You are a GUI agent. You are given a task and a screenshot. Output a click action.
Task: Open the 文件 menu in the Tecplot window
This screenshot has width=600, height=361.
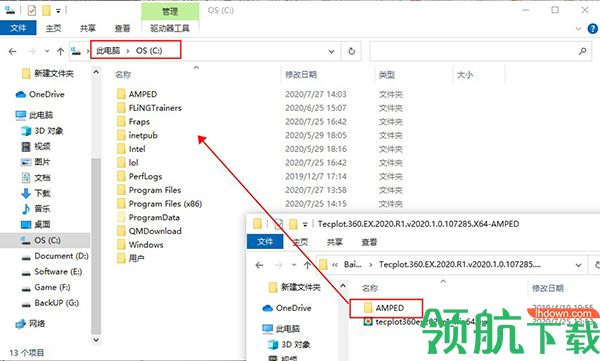pos(265,242)
